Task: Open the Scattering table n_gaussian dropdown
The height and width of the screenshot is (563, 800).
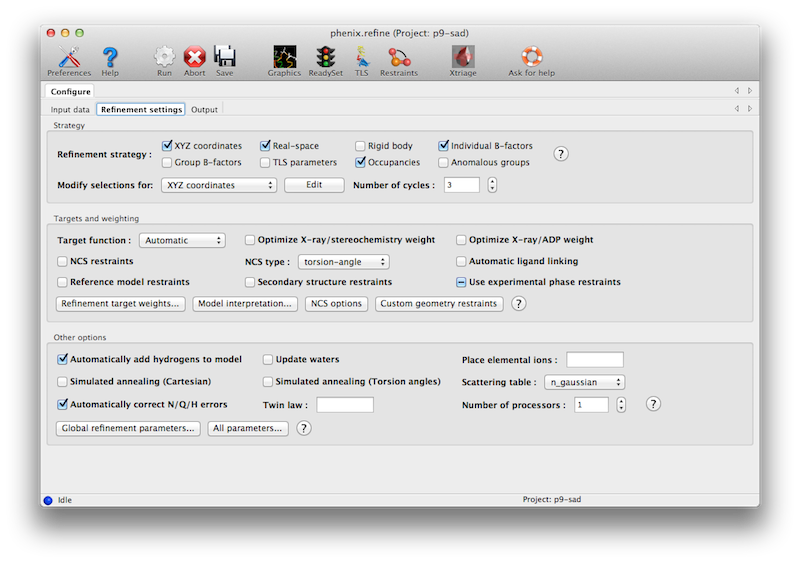Action: coord(585,382)
